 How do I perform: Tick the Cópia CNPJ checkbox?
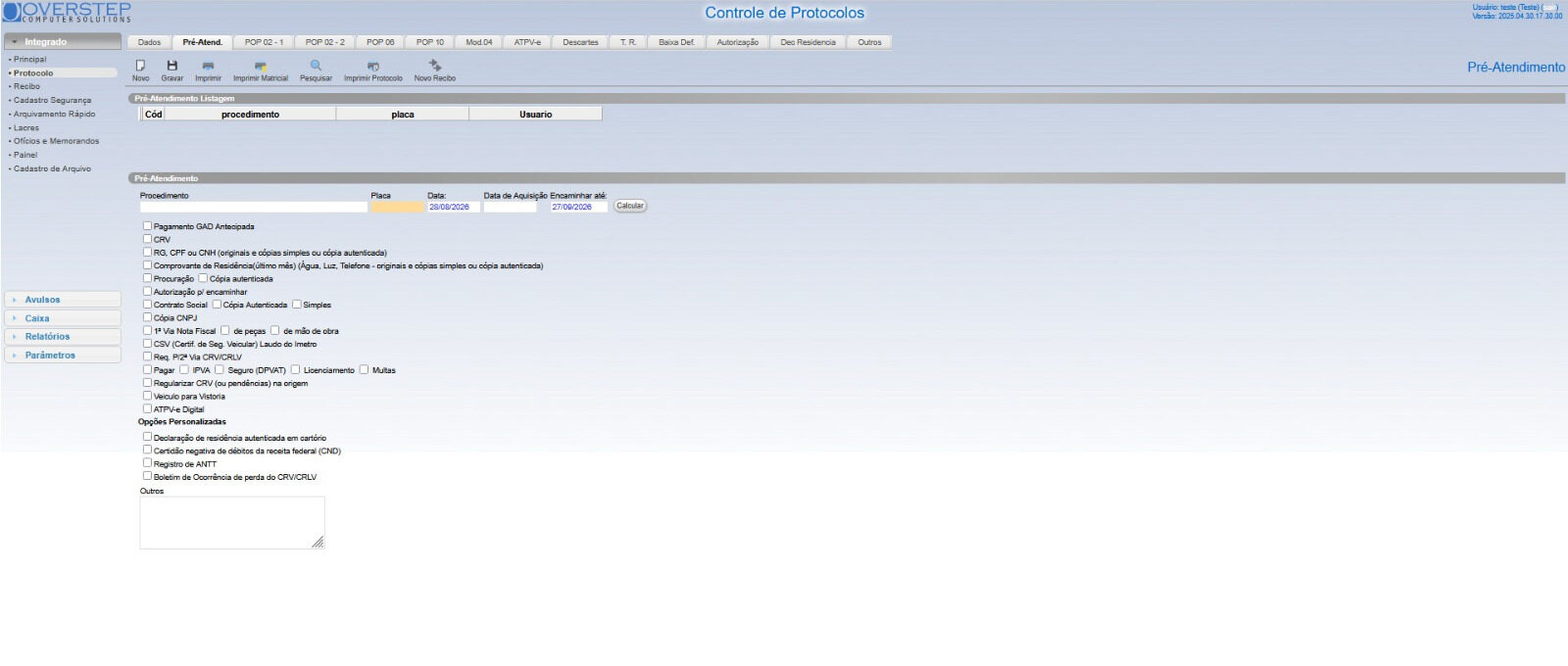[147, 317]
